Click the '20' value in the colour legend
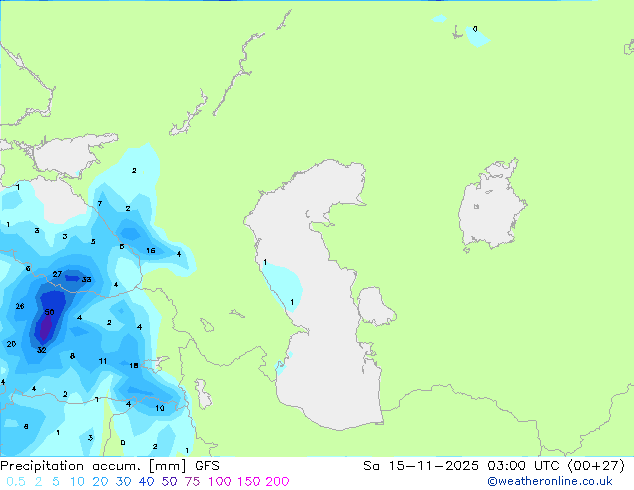Image resolution: width=634 pixels, height=490 pixels. [100, 482]
